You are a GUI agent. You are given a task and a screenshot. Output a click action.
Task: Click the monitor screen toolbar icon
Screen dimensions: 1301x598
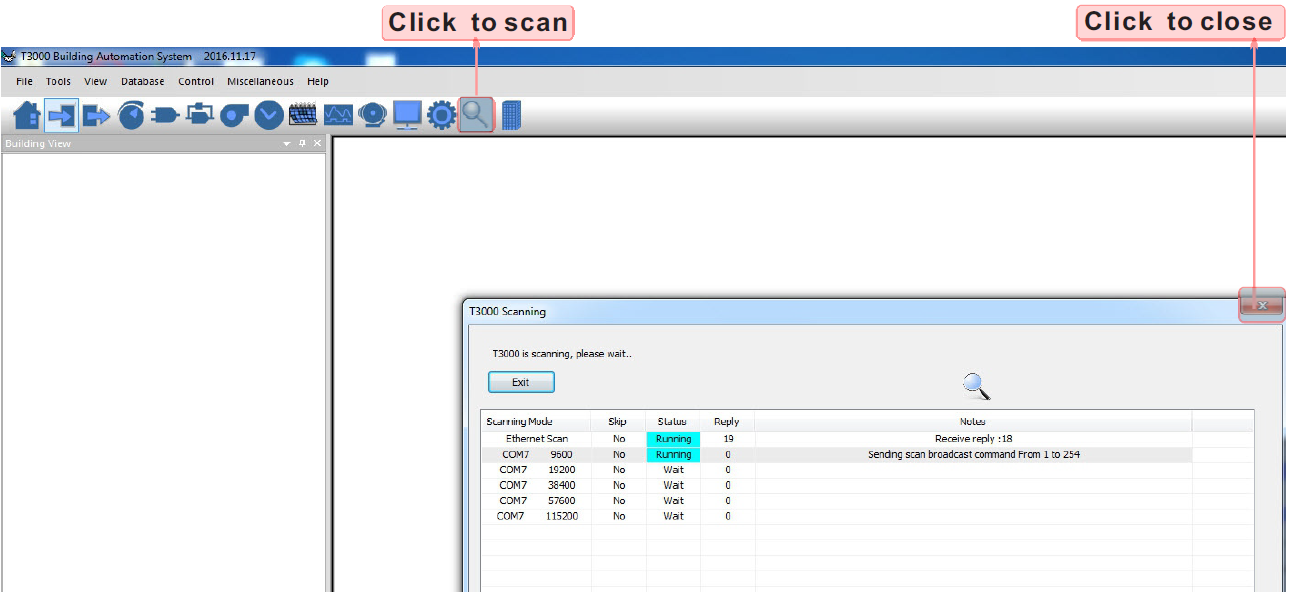click(x=407, y=116)
